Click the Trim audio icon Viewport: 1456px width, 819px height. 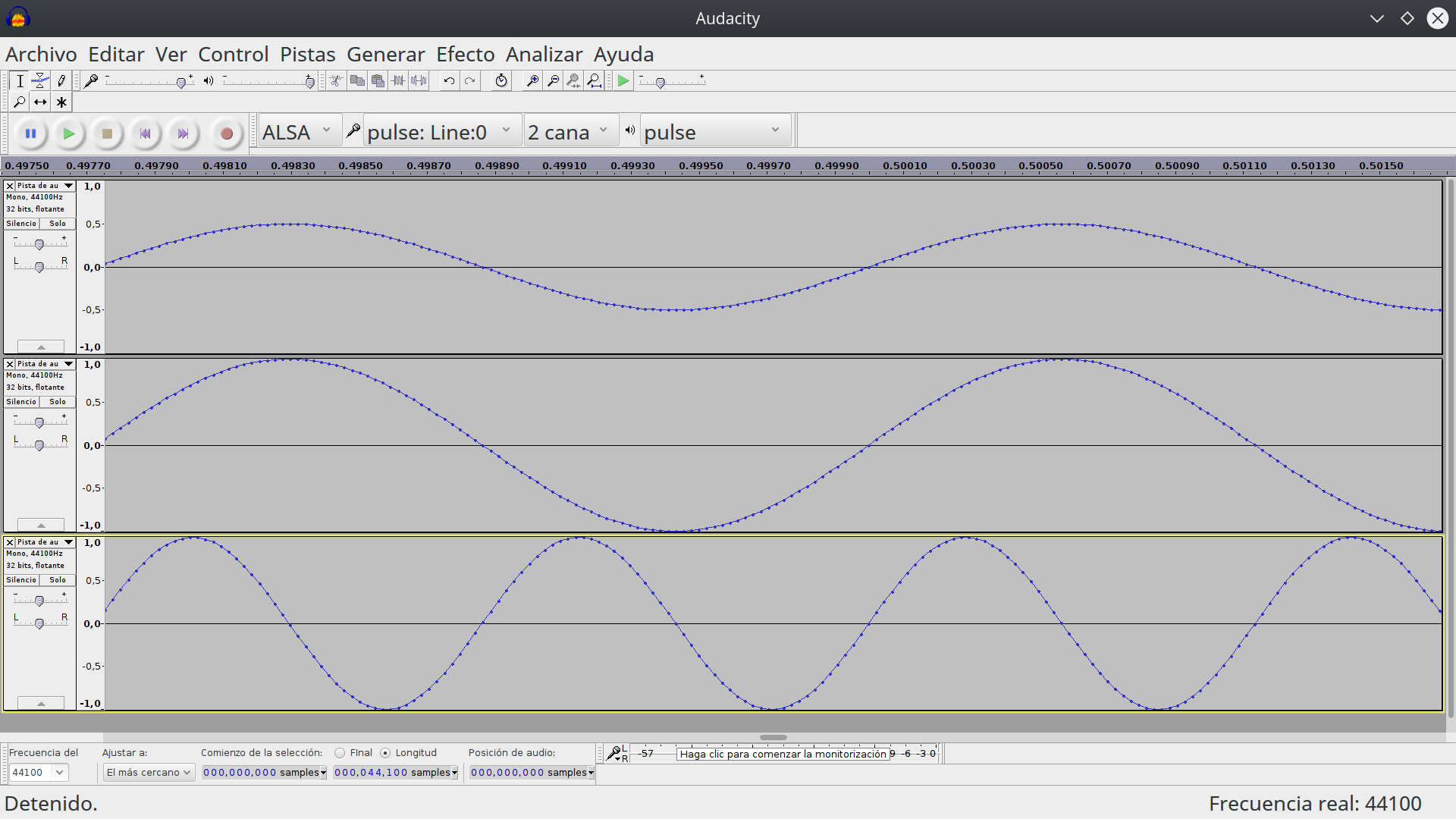click(398, 81)
